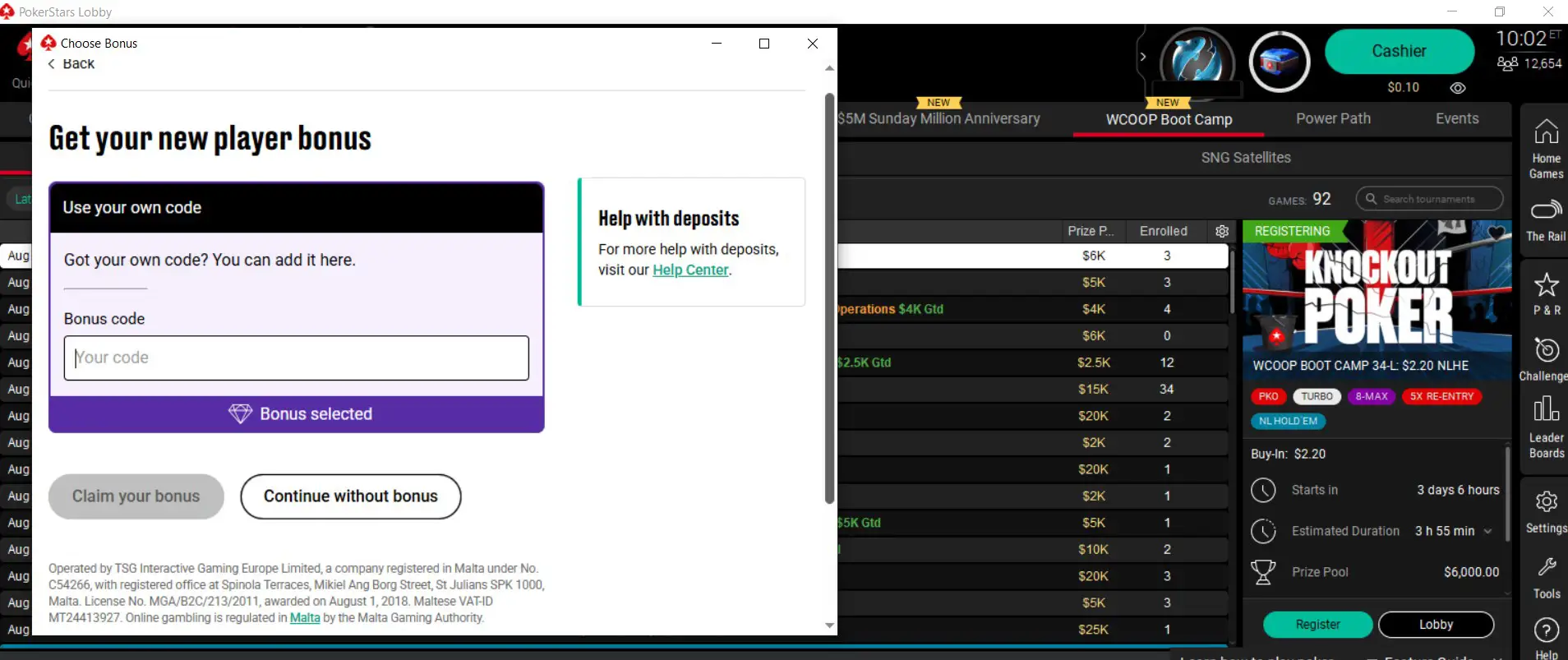Screen dimensions: 1568x660
Task: Open the Help Center link
Action: click(690, 270)
